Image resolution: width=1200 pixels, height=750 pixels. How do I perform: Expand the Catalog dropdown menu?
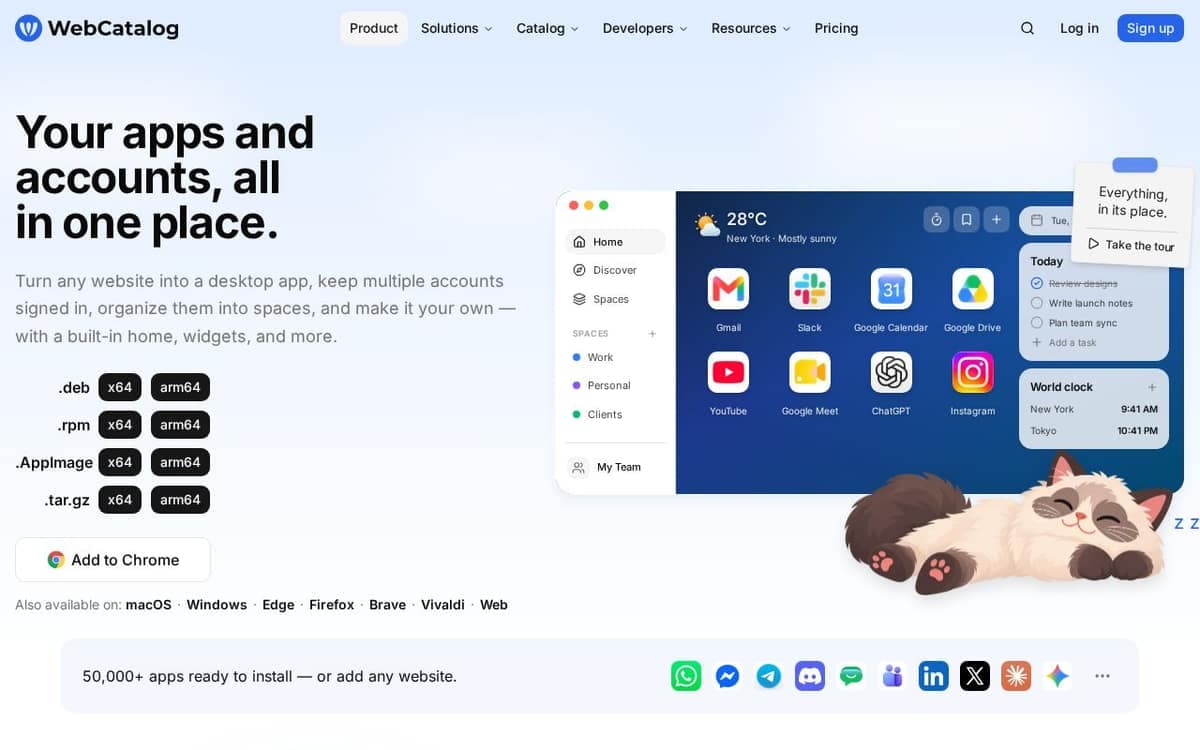pos(547,28)
